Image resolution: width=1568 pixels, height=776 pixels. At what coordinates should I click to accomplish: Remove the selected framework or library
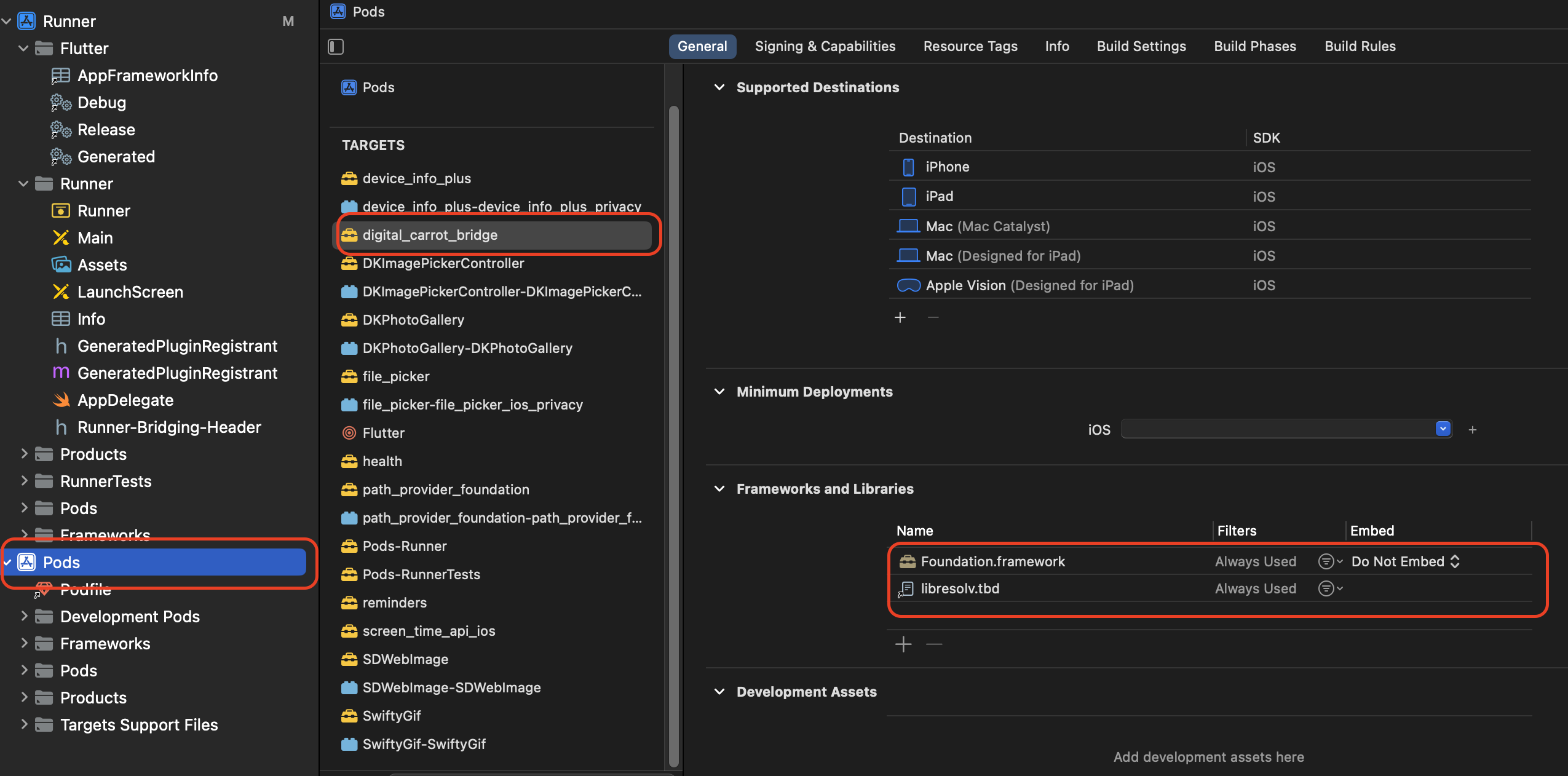coord(935,644)
